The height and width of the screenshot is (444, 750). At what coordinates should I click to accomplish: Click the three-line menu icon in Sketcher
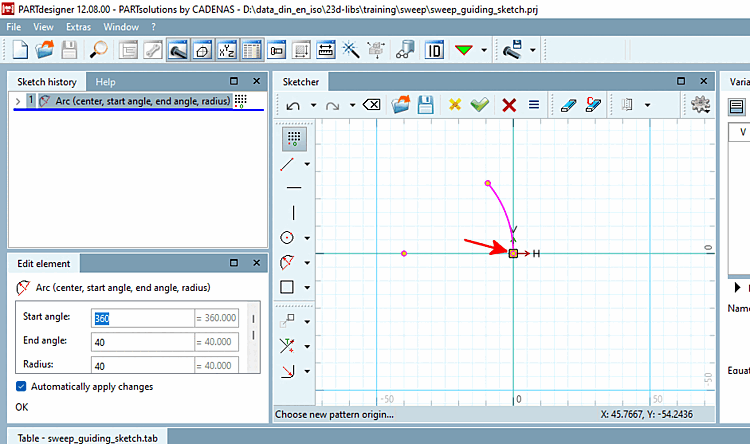pos(534,105)
